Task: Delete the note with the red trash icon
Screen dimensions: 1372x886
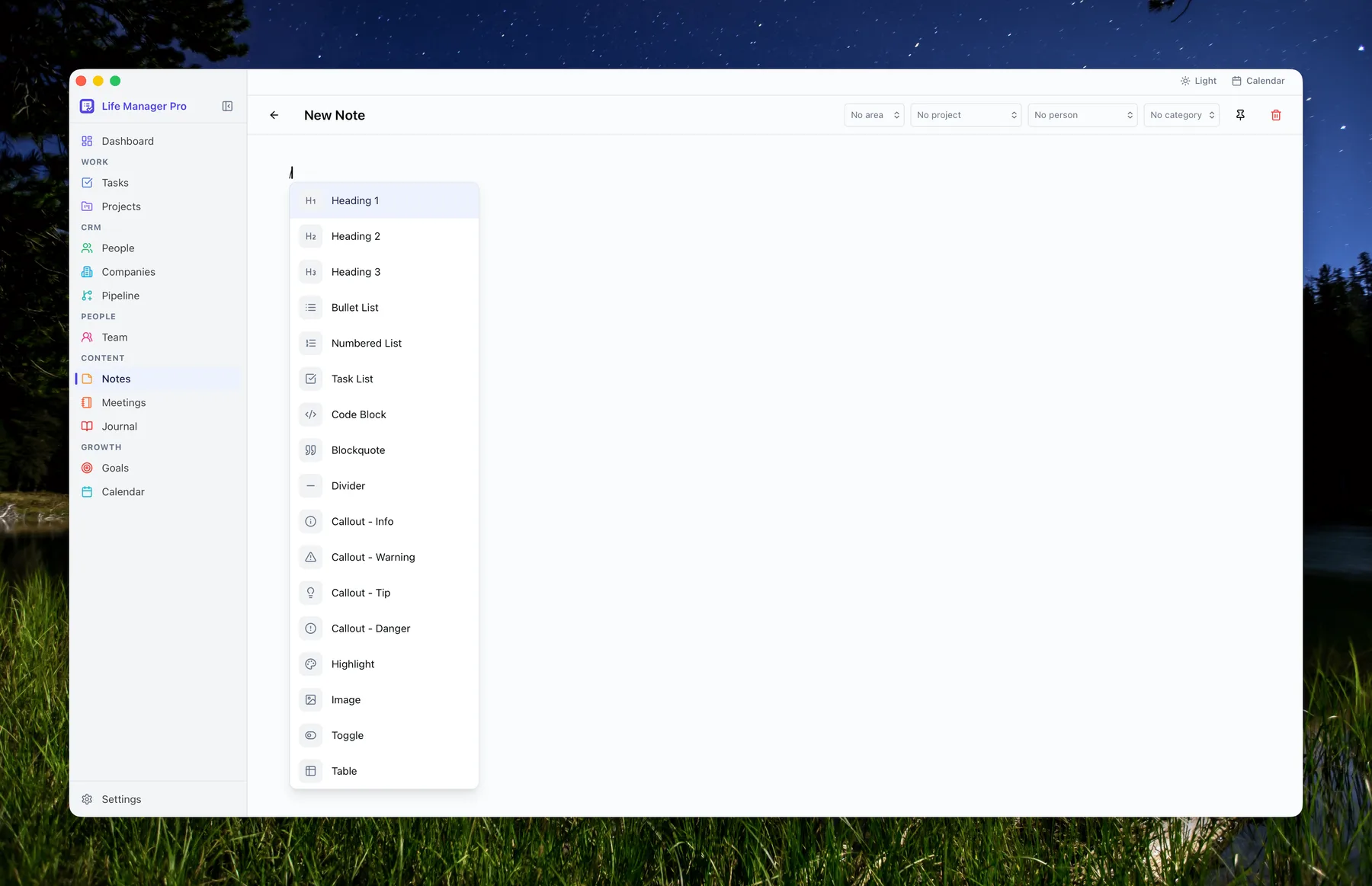Action: tap(1276, 115)
